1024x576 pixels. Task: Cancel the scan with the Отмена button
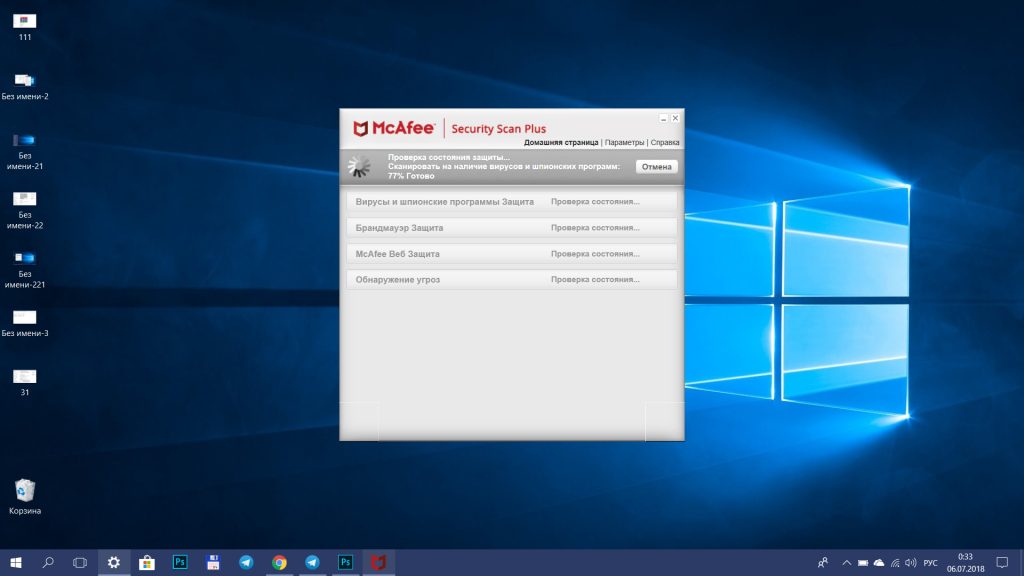(657, 166)
